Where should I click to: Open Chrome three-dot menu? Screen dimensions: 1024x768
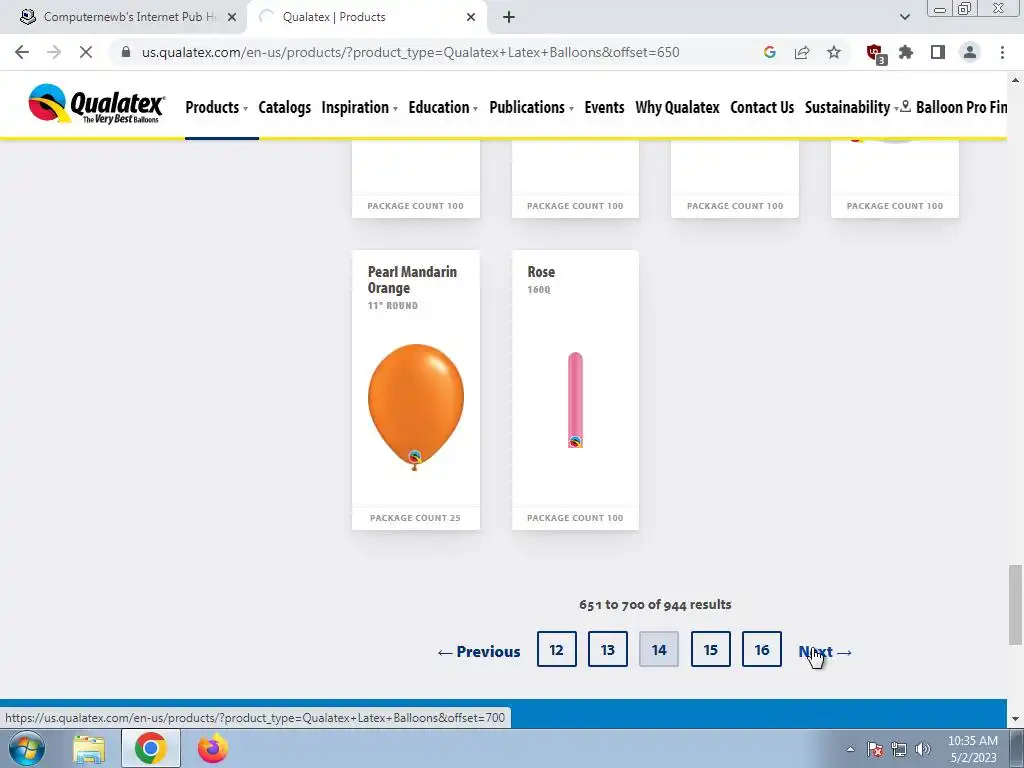pyautogui.click(x=1002, y=52)
